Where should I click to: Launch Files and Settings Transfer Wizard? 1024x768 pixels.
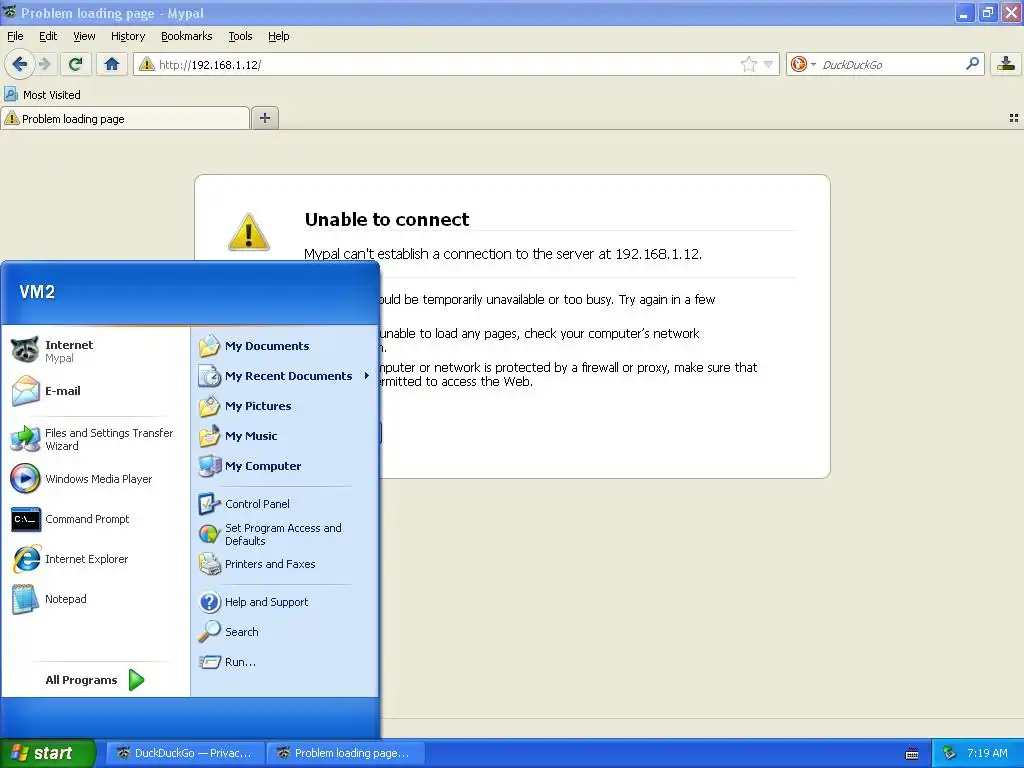pos(95,439)
